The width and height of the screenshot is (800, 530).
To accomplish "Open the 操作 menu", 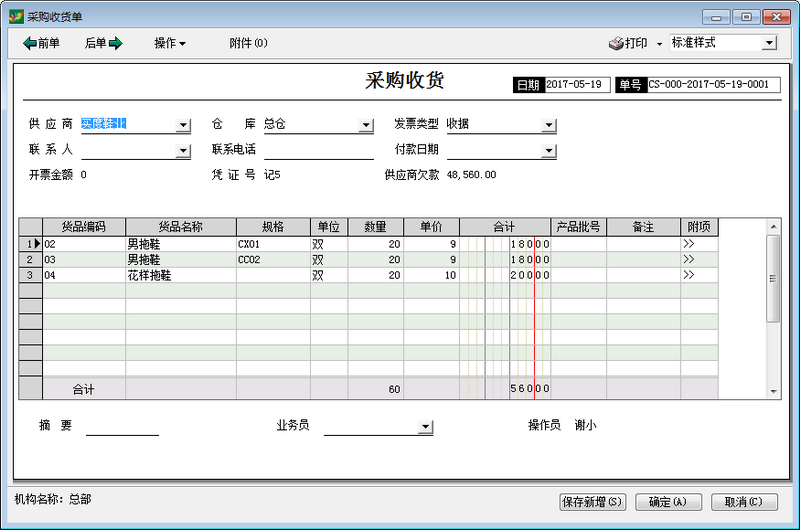I will click(170, 43).
